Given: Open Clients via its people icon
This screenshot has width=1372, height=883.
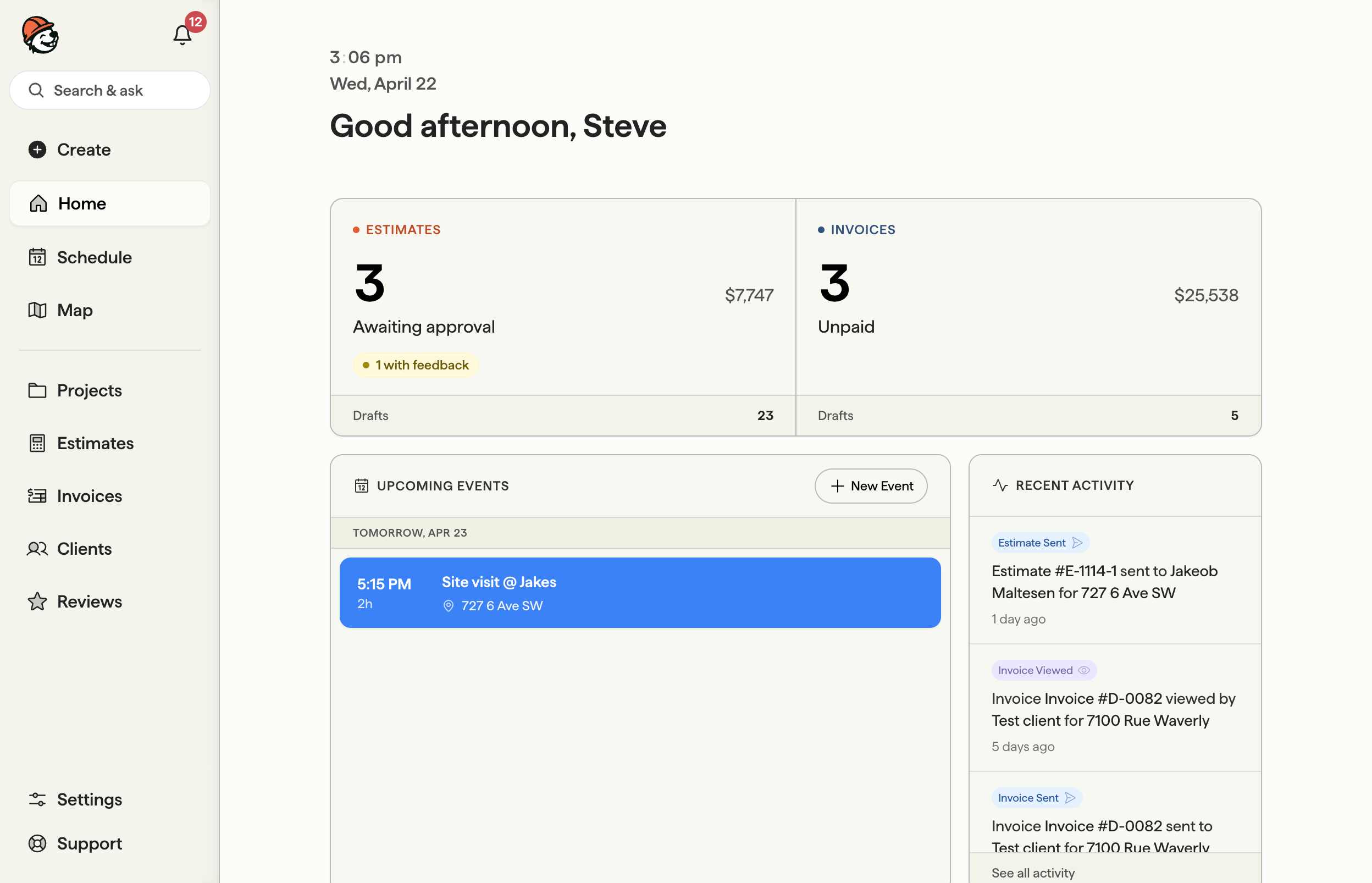Looking at the screenshot, I should (37, 549).
